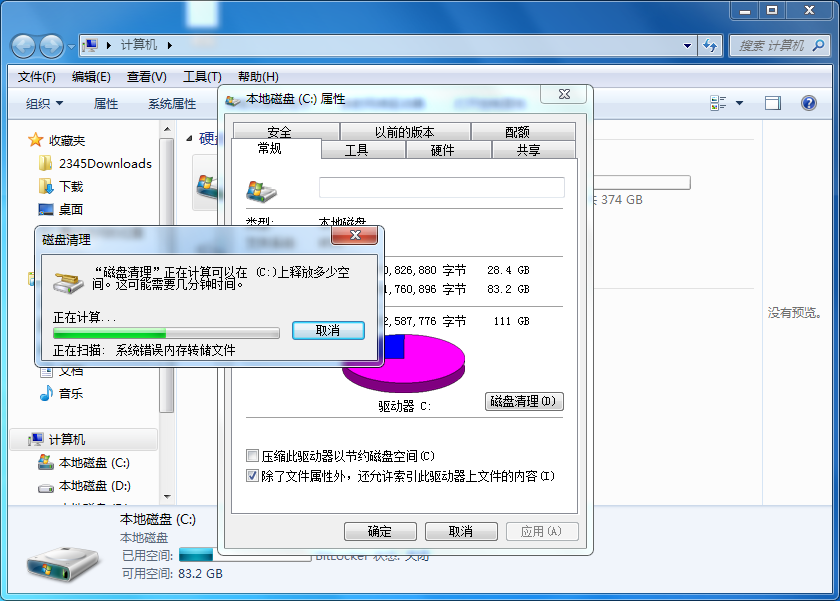This screenshot has height=601, width=840.
Task: Click 属性 in Explorer toolbar
Action: [x=106, y=103]
